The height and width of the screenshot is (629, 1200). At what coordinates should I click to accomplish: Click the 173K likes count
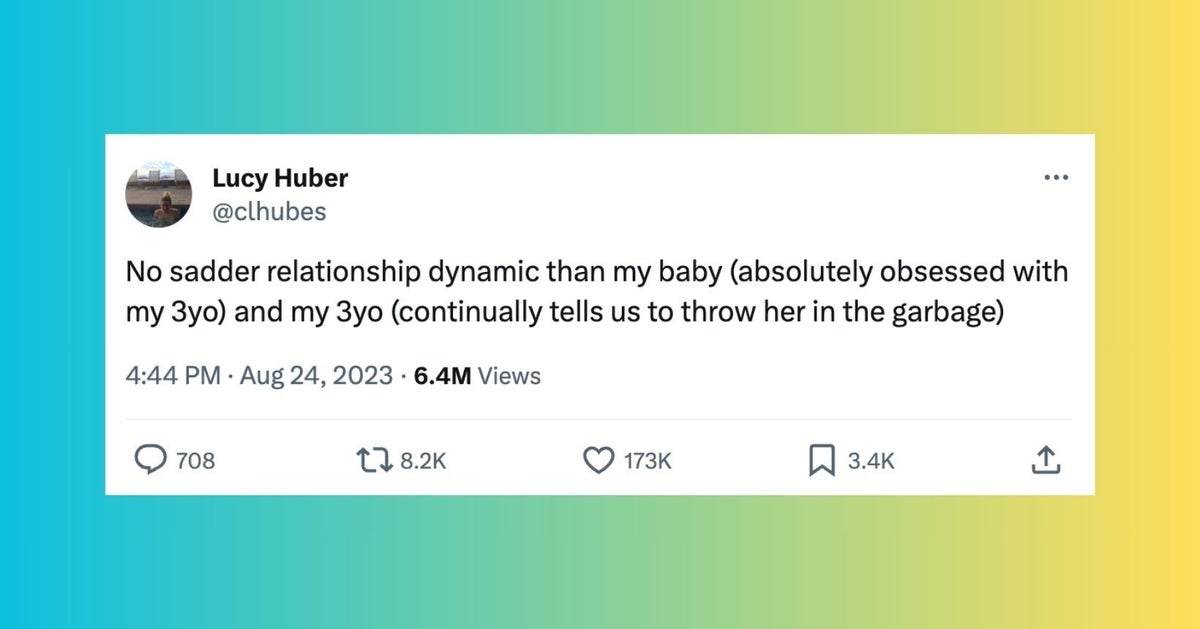(647, 461)
